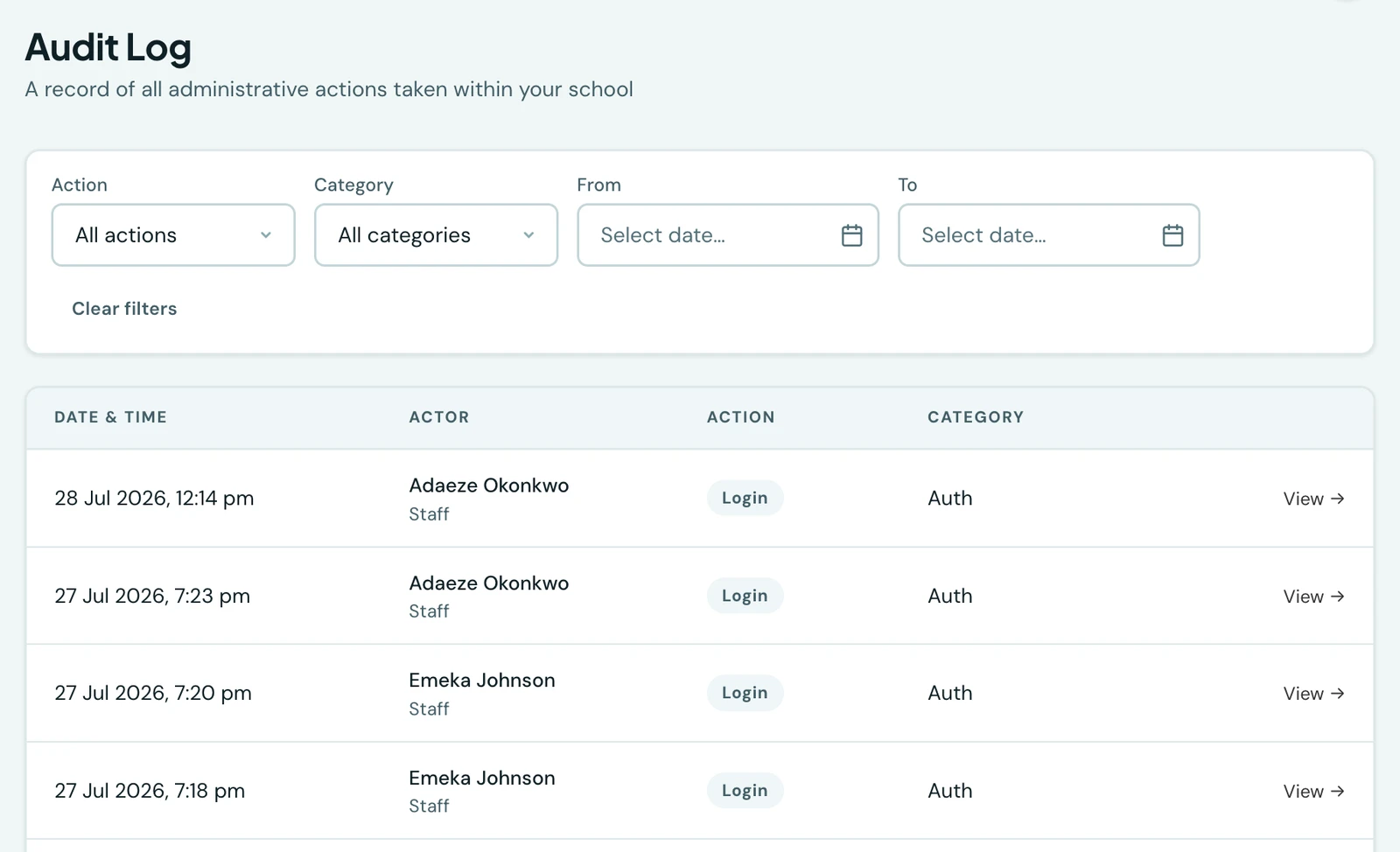This screenshot has height=852, width=1400.
Task: Open calendar icon in To field
Action: pyautogui.click(x=1172, y=235)
